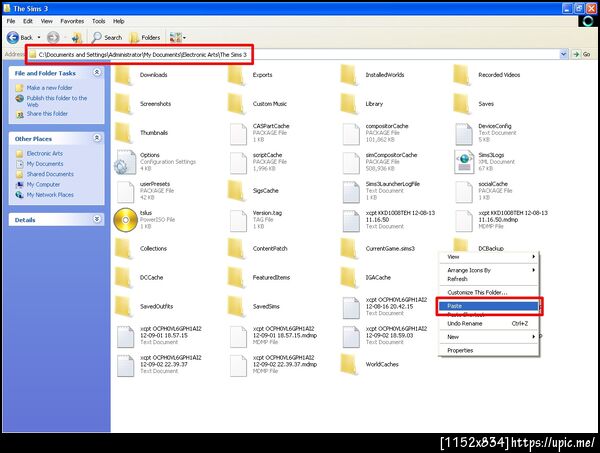Select the Exports folder icon
Viewport: 600px width, 453px height.
pyautogui.click(x=236, y=75)
